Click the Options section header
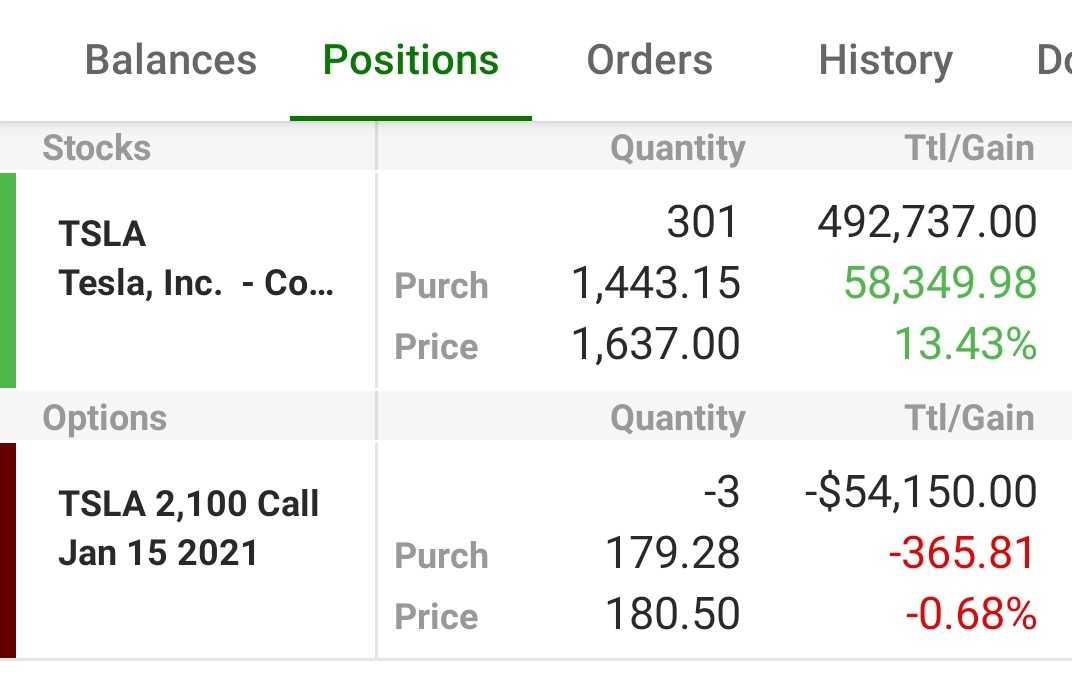Image resolution: width=1072 pixels, height=685 pixels. (x=104, y=417)
